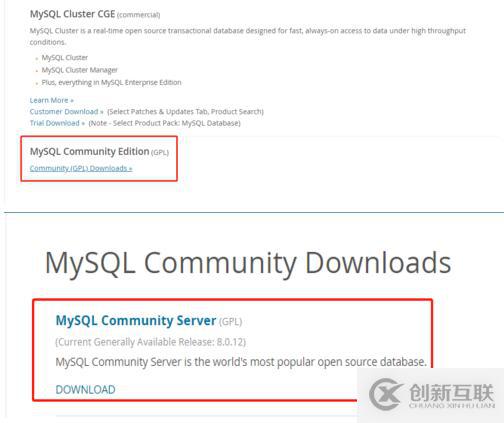Open the Trial Download link
Screen dimensions: 504x423
point(57,123)
